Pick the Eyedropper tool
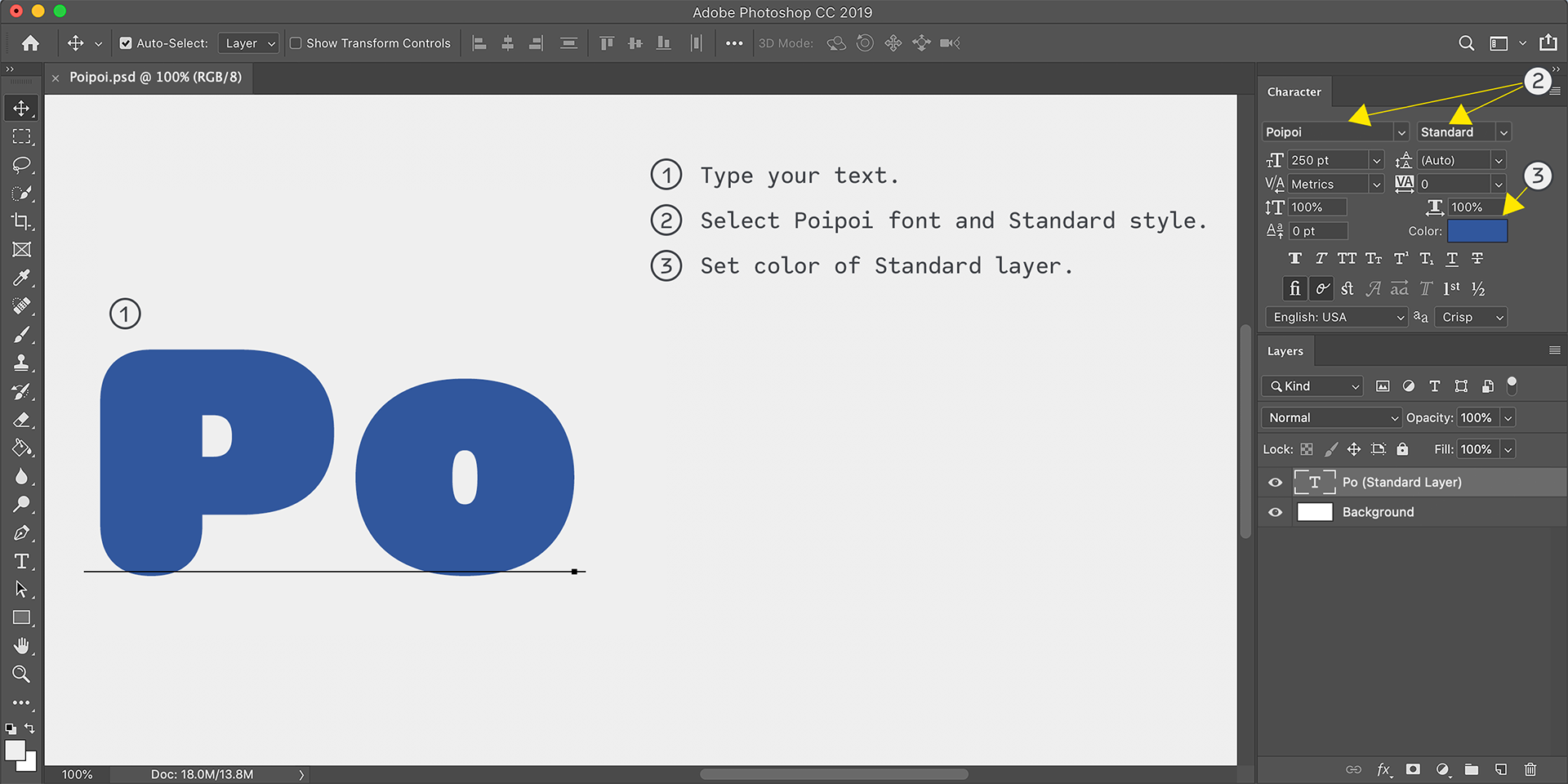 (x=21, y=278)
